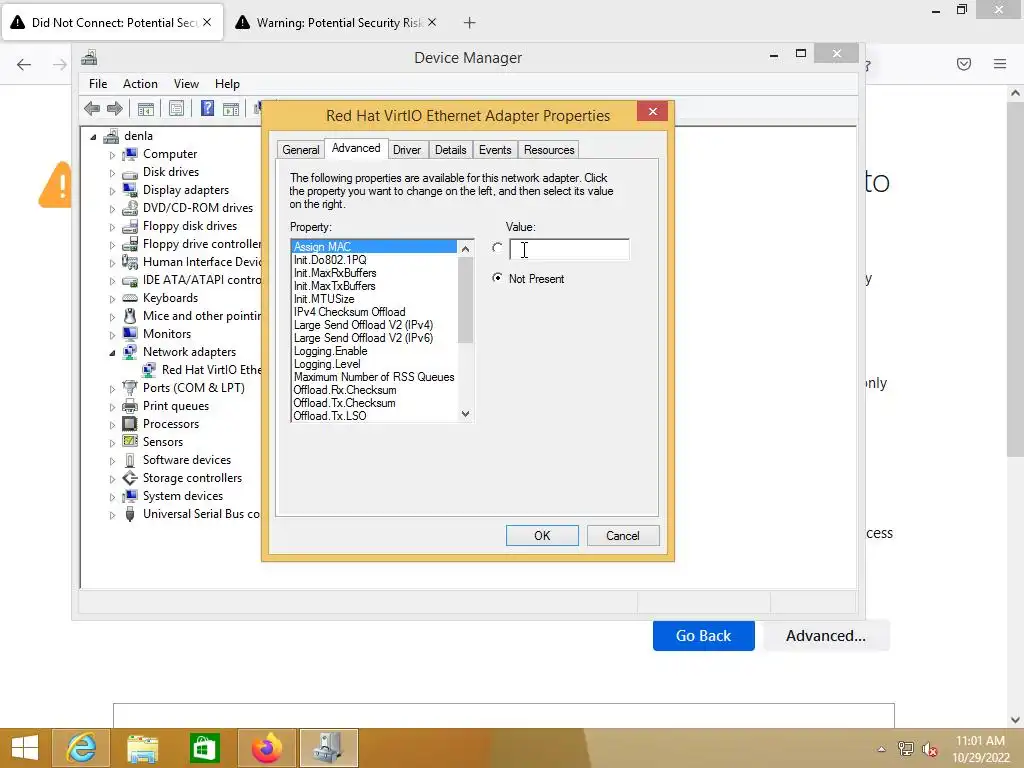Screen dimensions: 1024x768
Task: Expand the Display adapters tree node
Action: tap(112, 191)
